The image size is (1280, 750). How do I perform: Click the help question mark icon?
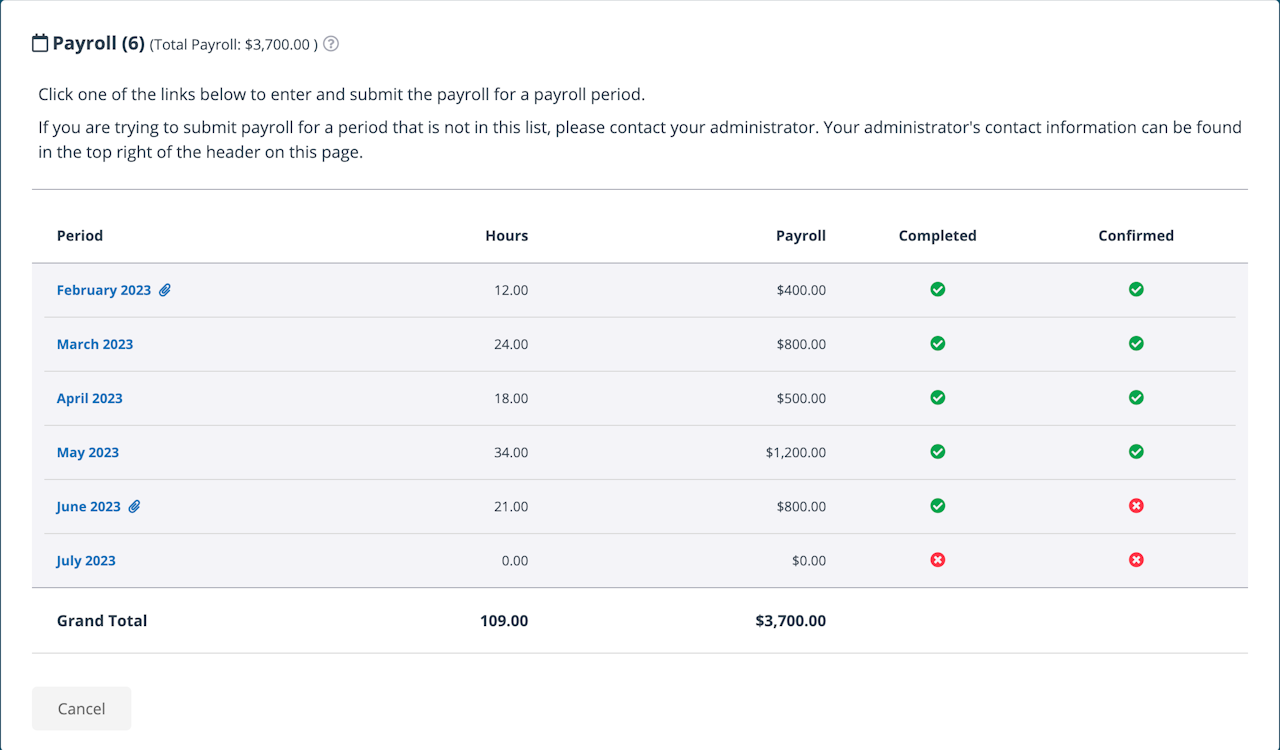(331, 44)
